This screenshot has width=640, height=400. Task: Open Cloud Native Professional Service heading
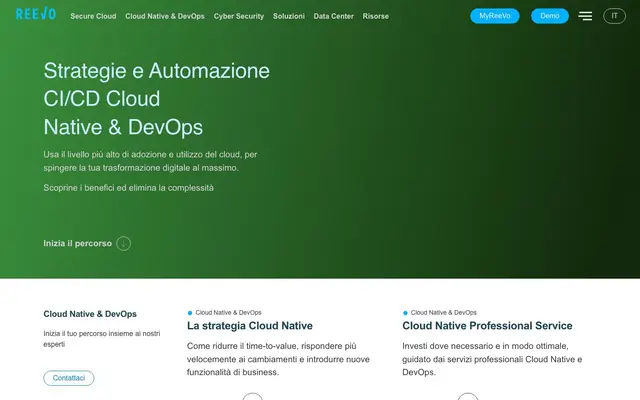click(487, 326)
